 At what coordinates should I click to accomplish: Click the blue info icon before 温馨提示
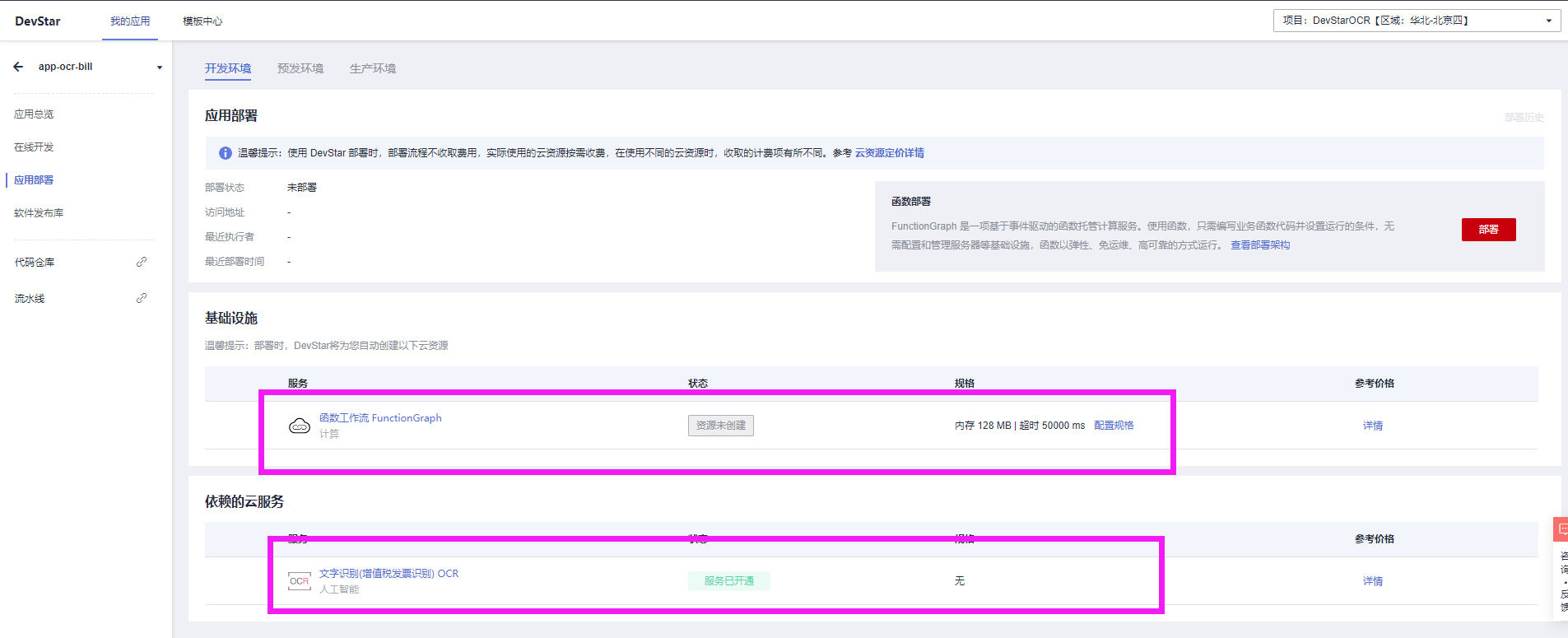(225, 153)
